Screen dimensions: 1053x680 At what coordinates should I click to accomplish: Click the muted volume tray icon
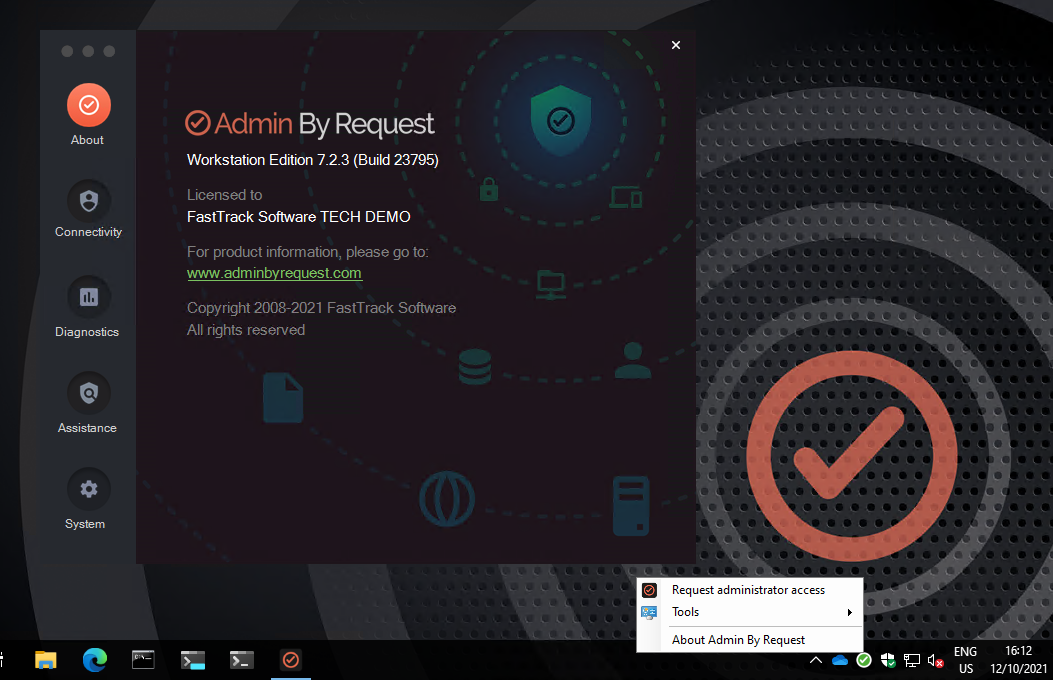point(935,661)
